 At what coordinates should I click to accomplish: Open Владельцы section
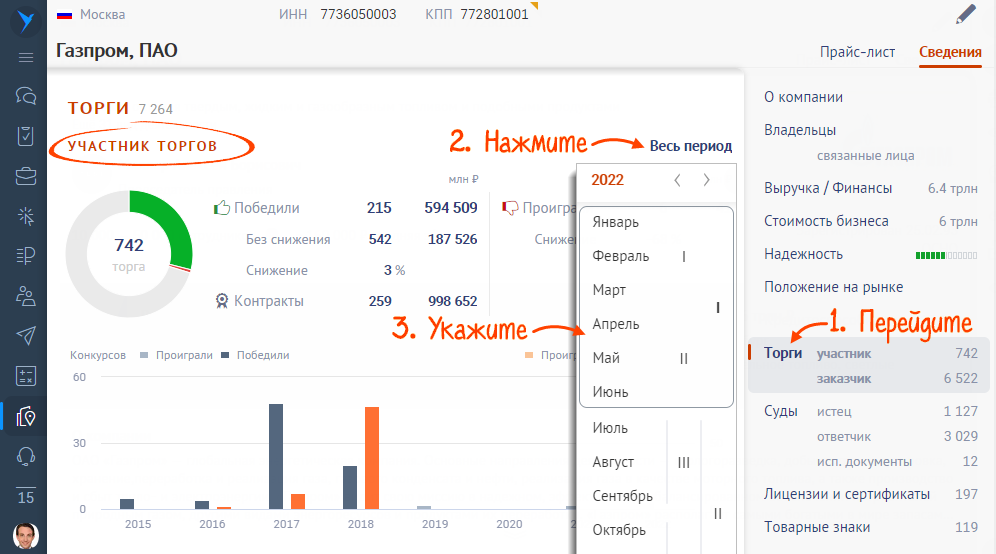point(800,130)
